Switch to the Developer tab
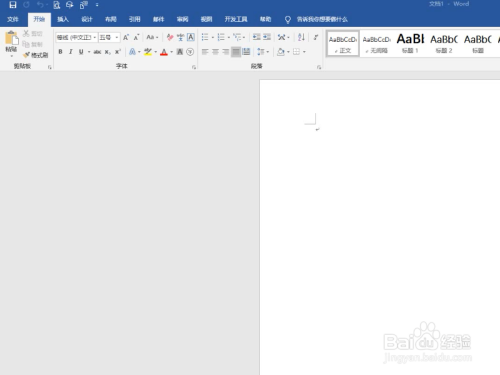This screenshot has width=500, height=375. [236, 19]
